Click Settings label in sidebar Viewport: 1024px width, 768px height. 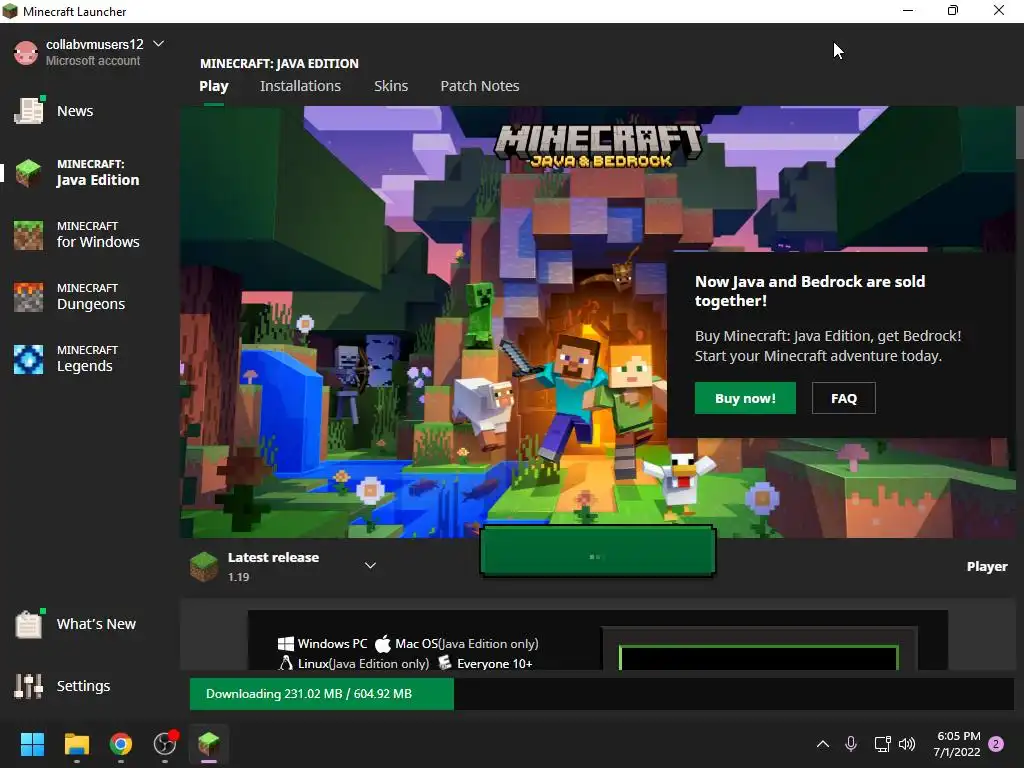84,686
